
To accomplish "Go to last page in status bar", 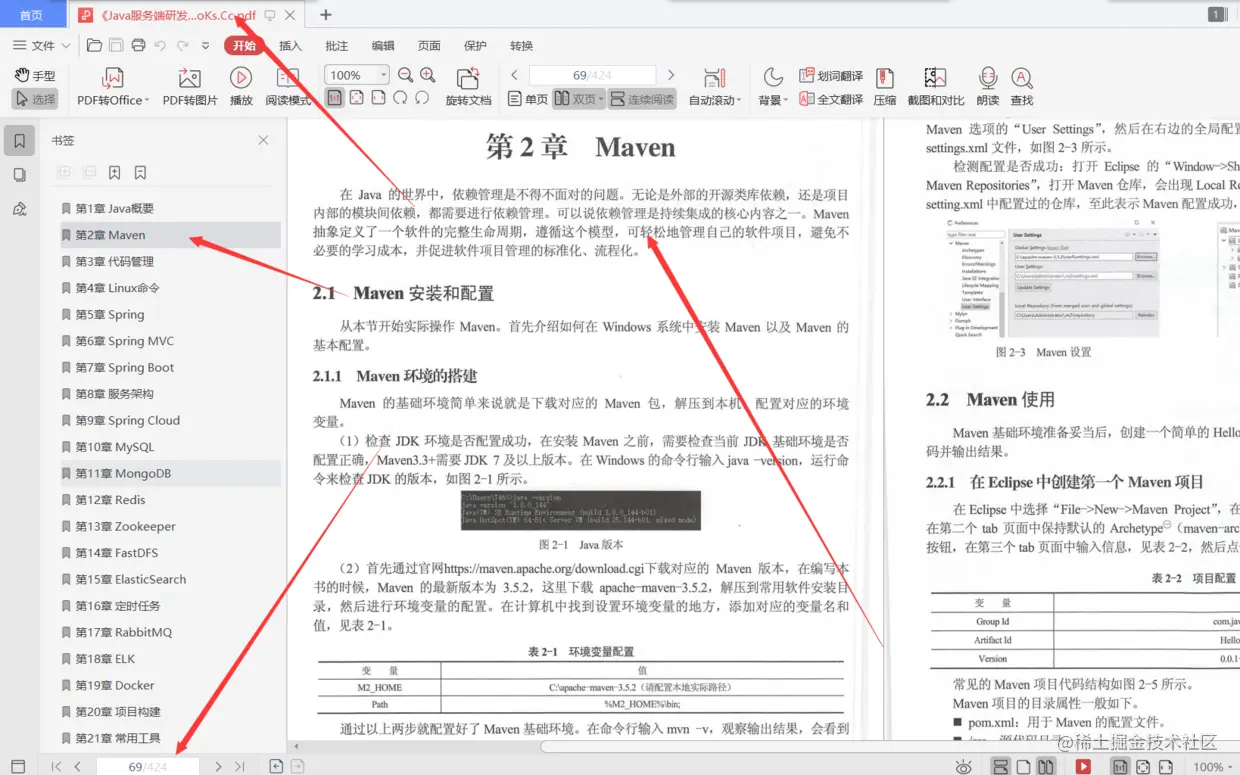I will point(240,766).
